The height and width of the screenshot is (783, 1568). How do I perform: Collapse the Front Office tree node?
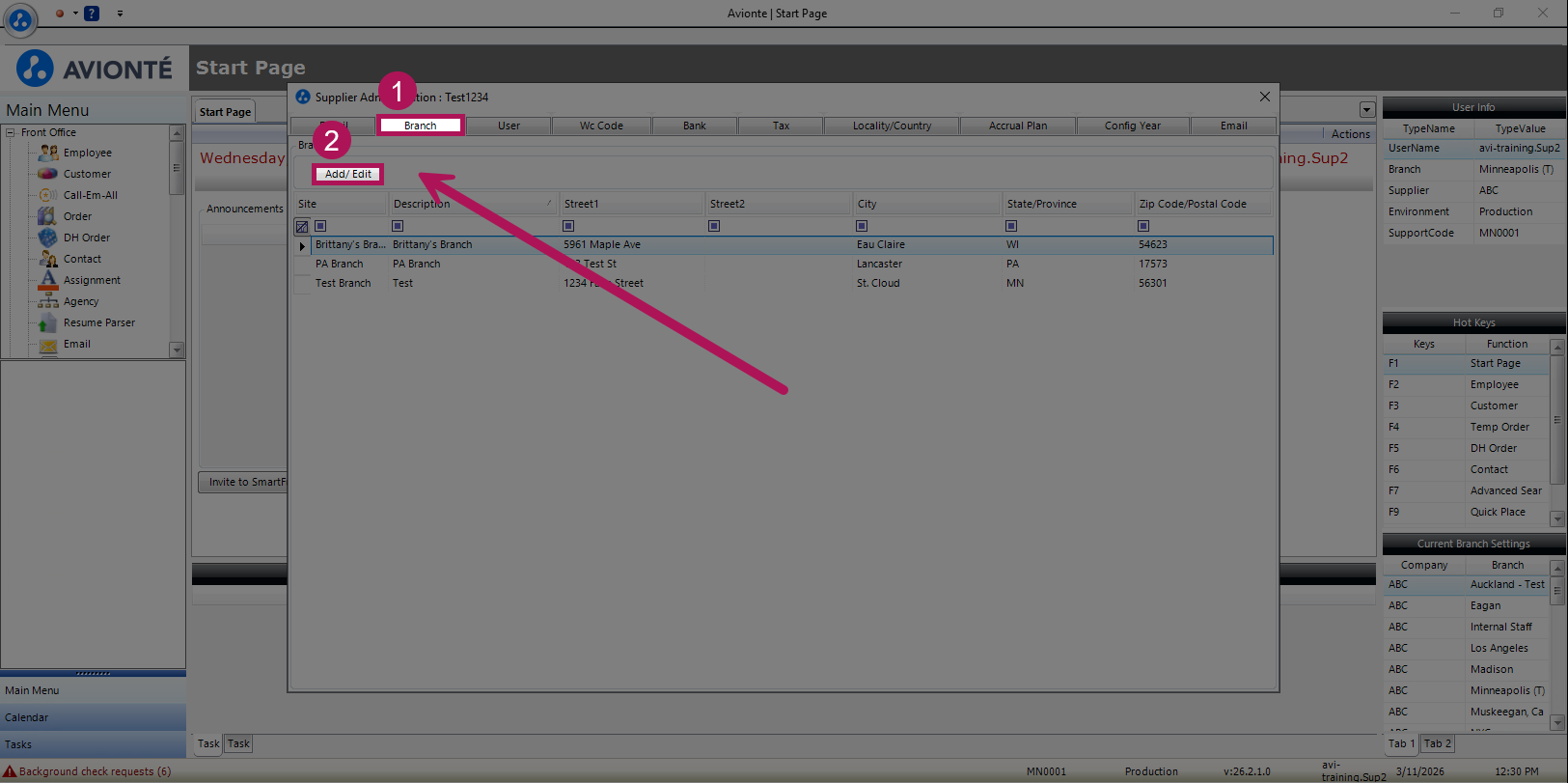11,132
